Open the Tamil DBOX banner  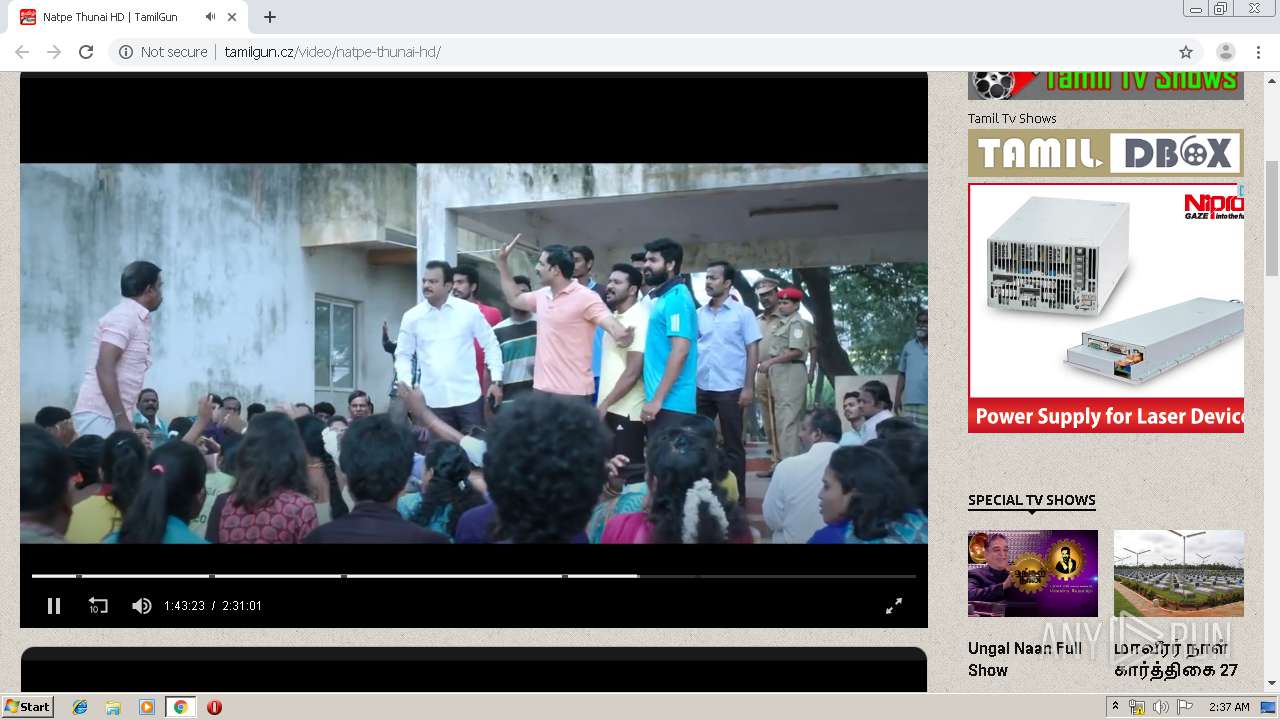coord(1106,153)
